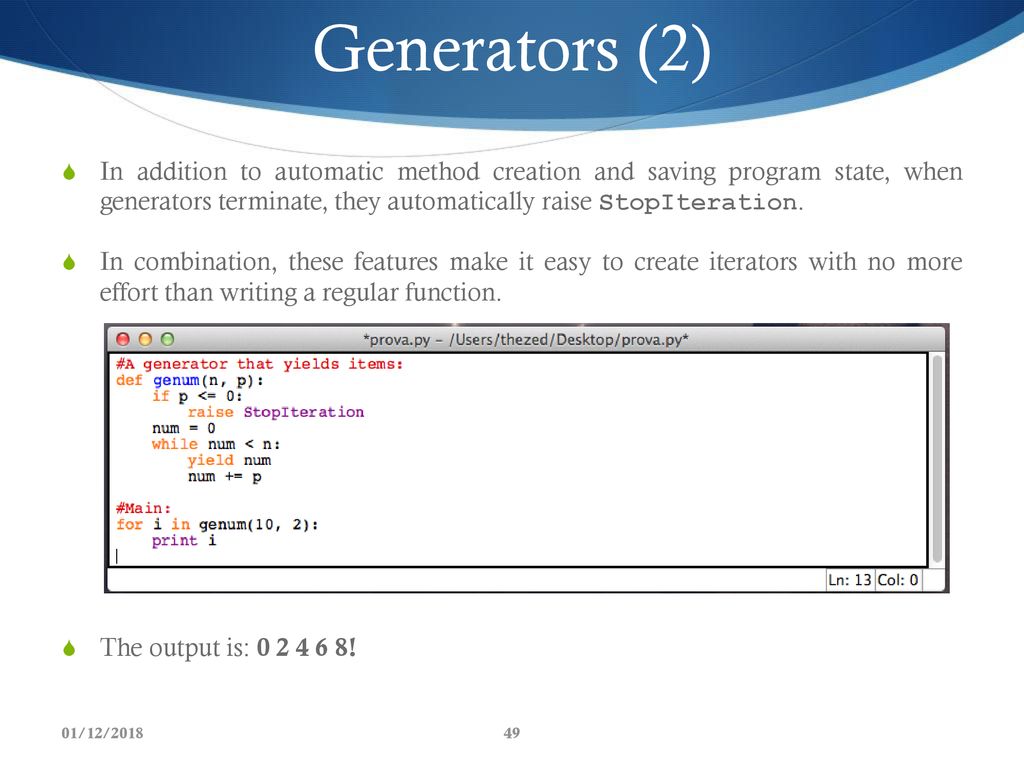
Task: Click the slide page number '49'
Action: tap(512, 733)
